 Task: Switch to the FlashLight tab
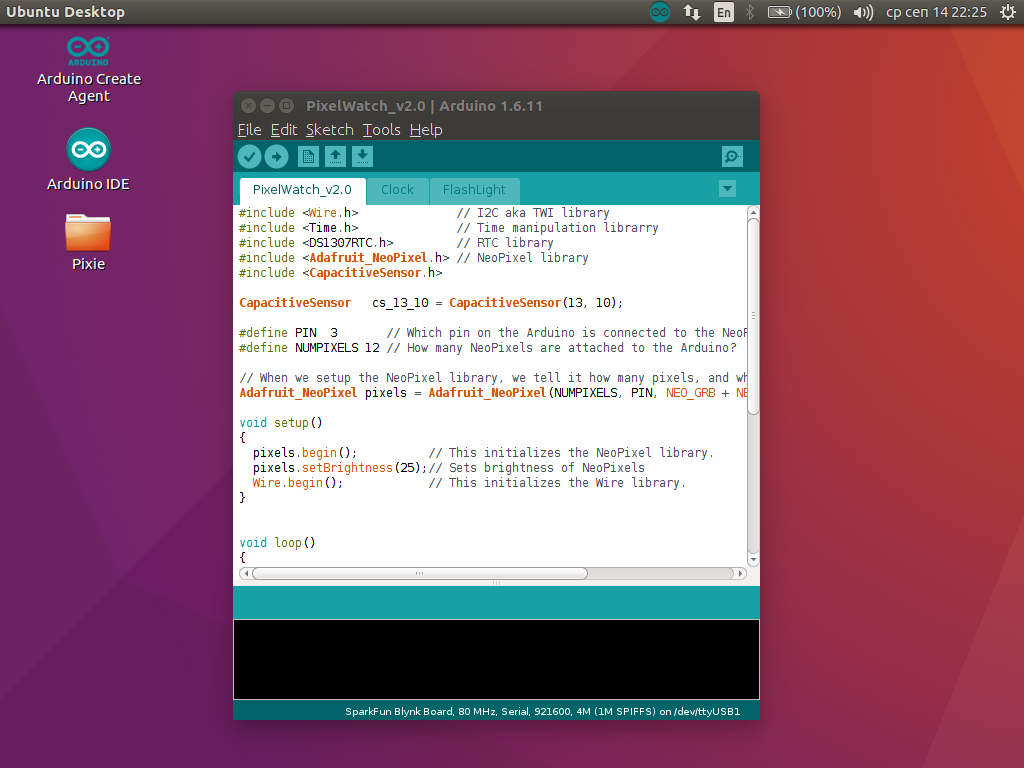(474, 189)
